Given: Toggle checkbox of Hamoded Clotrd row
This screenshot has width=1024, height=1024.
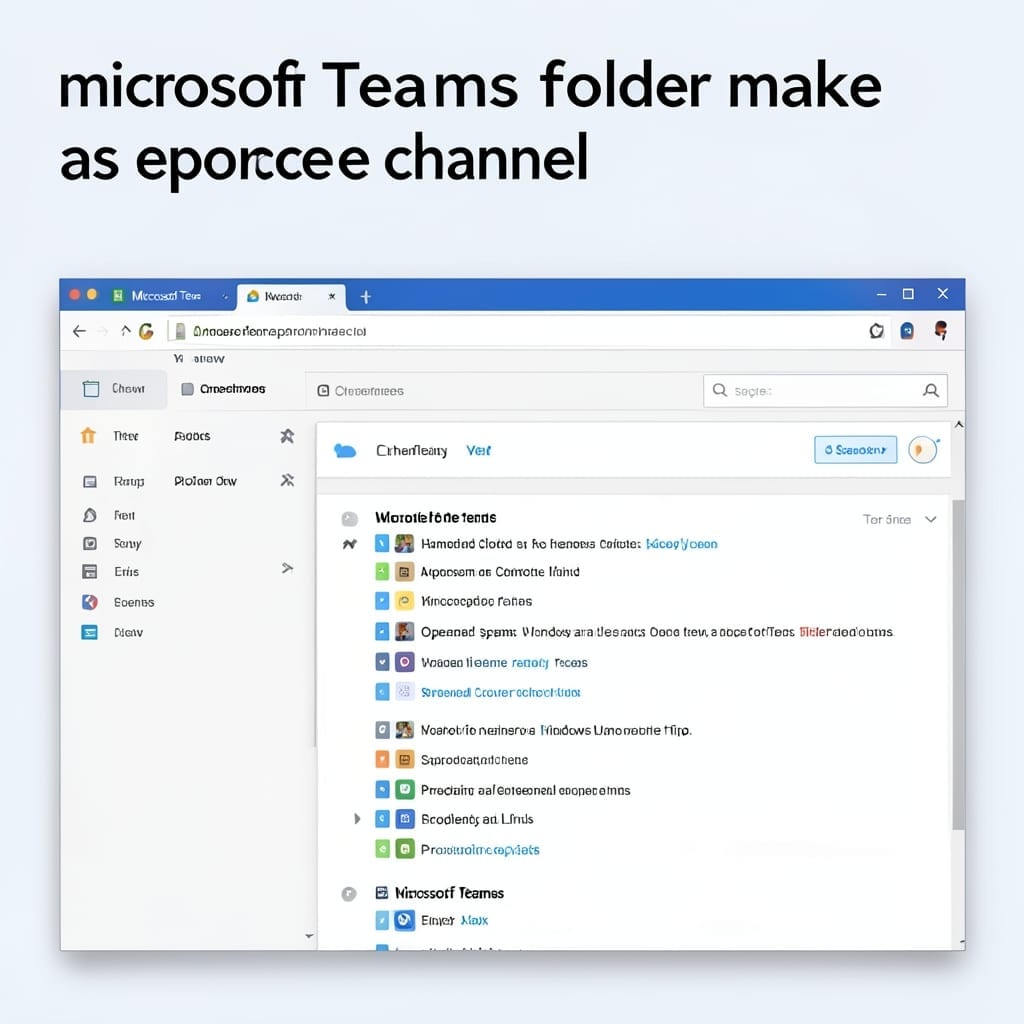Looking at the screenshot, I should click(382, 543).
